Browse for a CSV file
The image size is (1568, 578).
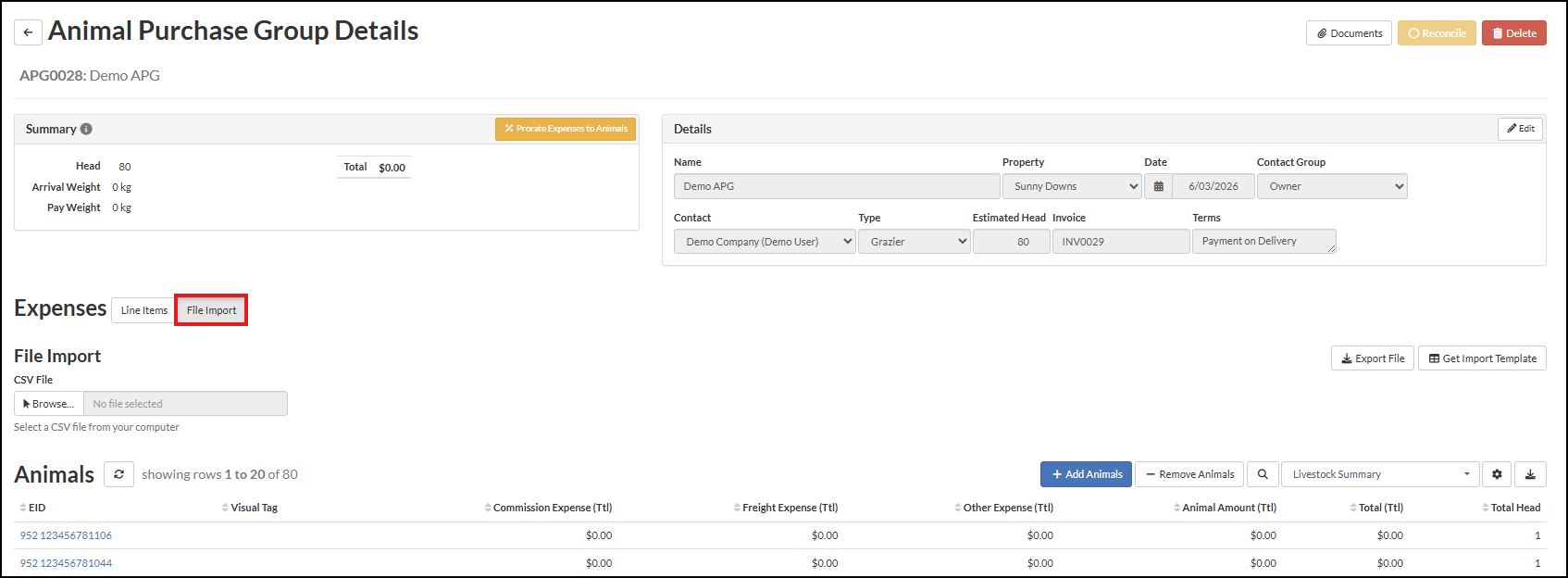[x=49, y=404]
